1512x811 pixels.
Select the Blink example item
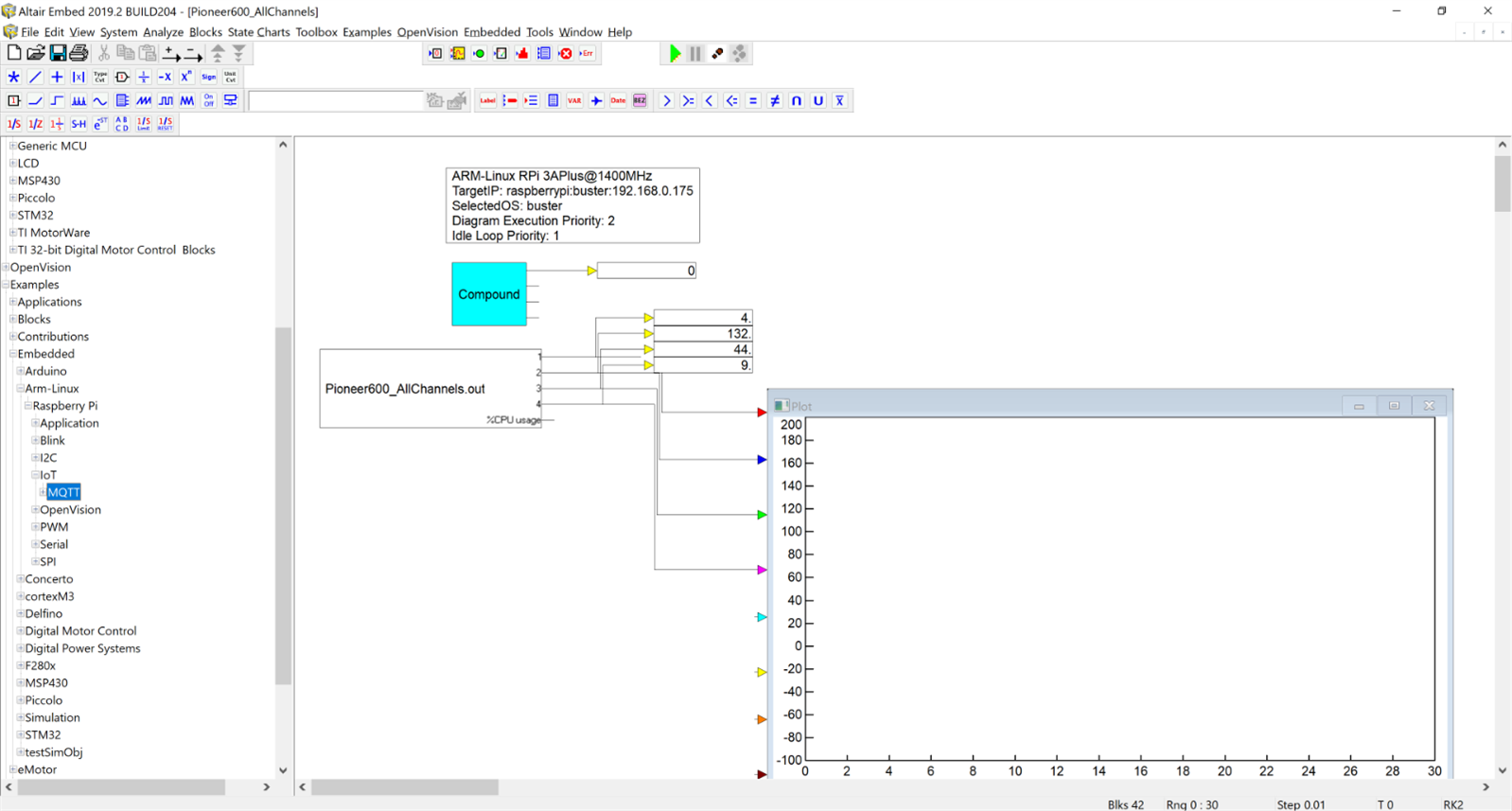(x=52, y=440)
